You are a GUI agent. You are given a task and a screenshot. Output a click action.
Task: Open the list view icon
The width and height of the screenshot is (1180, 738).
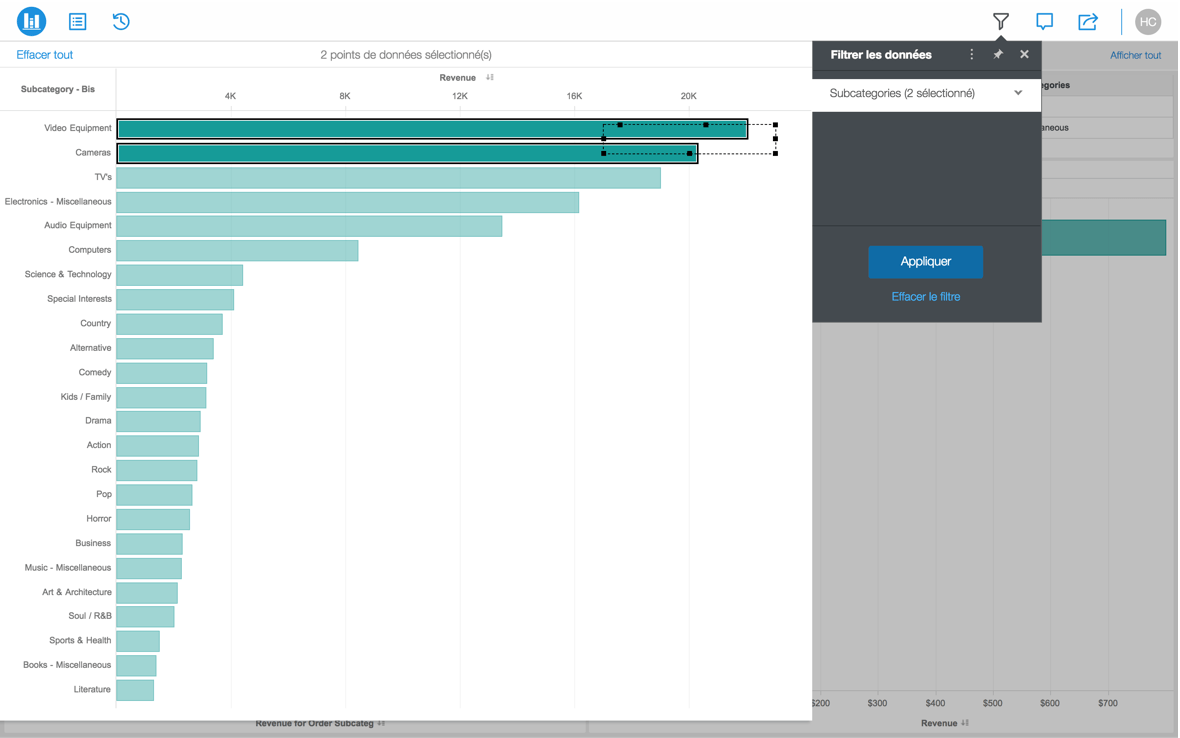tap(78, 22)
